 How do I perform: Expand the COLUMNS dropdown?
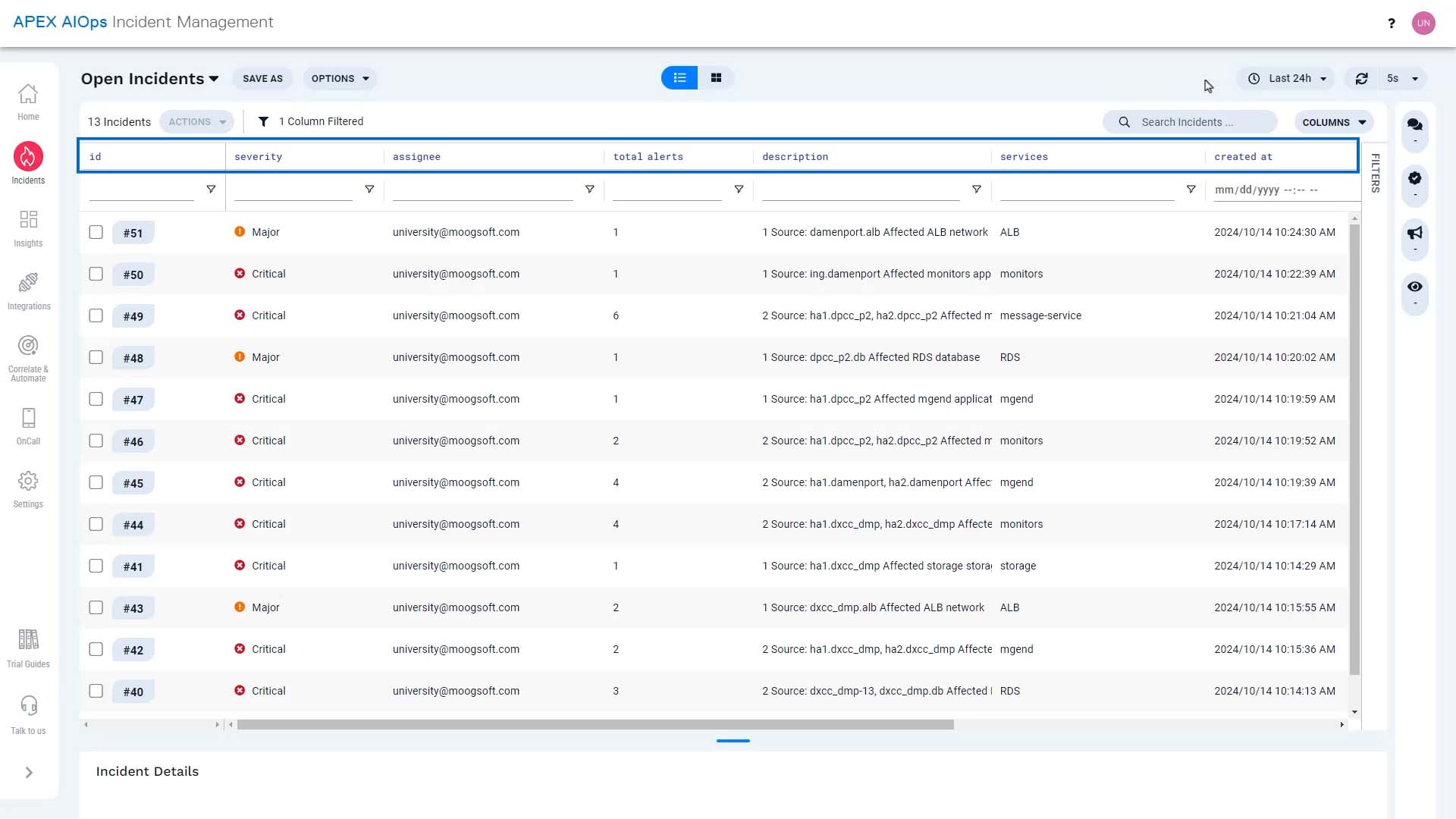coord(1334,122)
